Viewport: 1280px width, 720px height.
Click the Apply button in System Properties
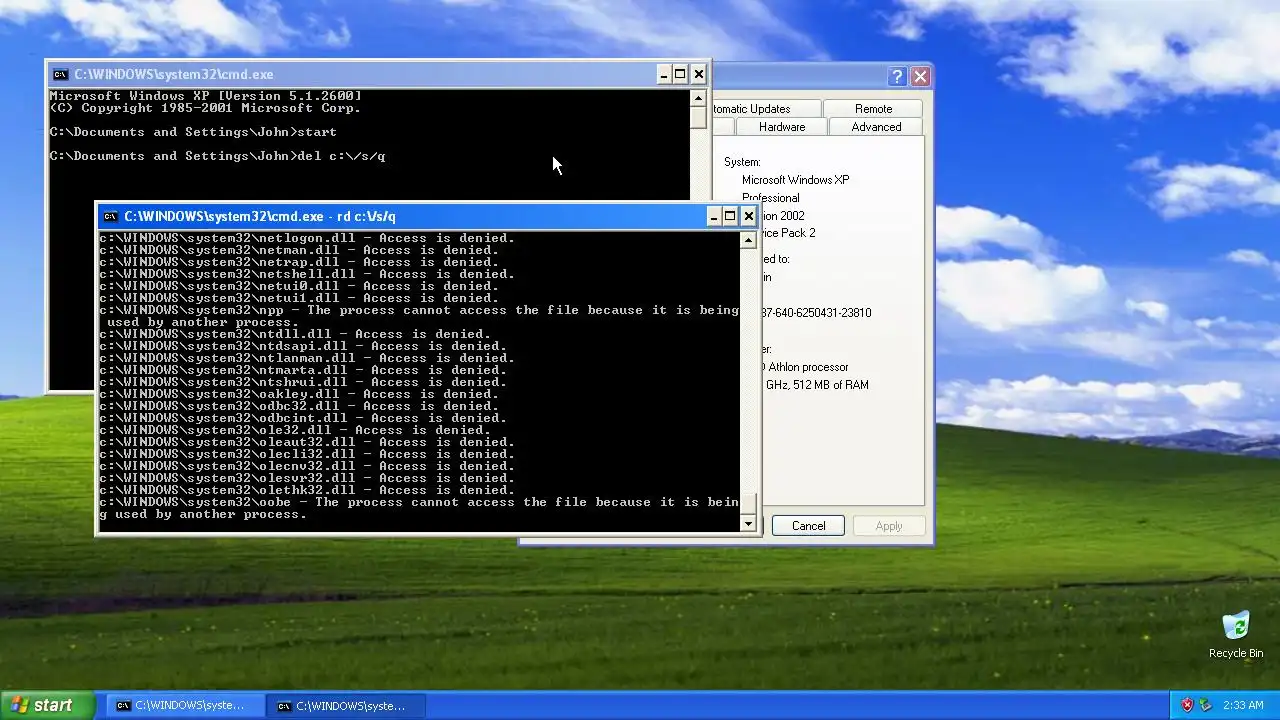coord(889,526)
